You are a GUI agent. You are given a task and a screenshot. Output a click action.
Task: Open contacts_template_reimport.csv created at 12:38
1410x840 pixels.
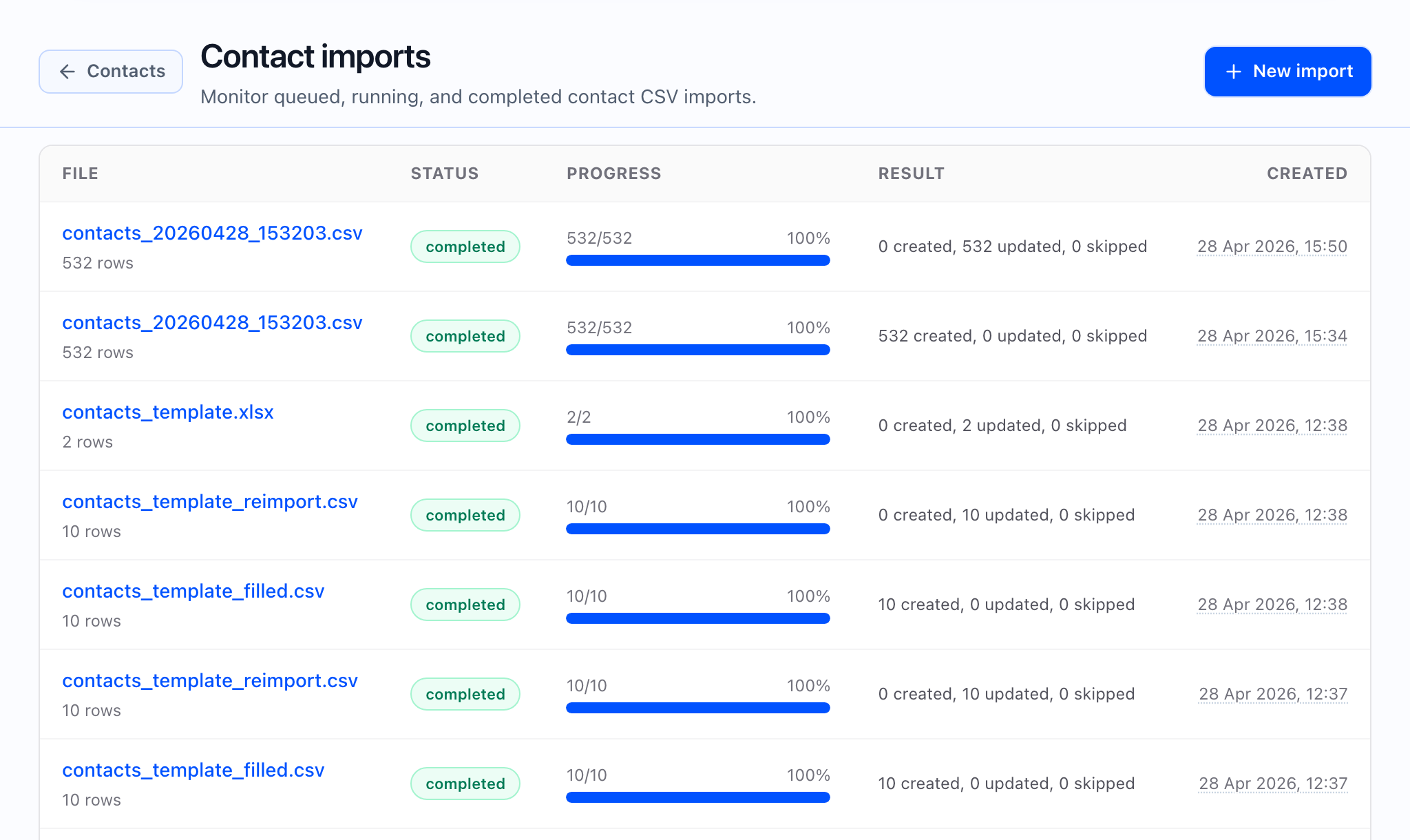(210, 502)
